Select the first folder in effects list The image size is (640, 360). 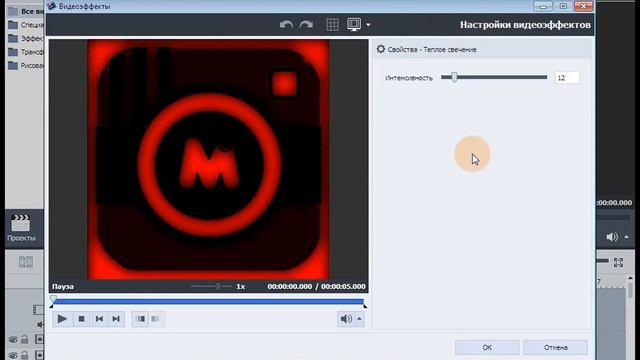tap(26, 11)
